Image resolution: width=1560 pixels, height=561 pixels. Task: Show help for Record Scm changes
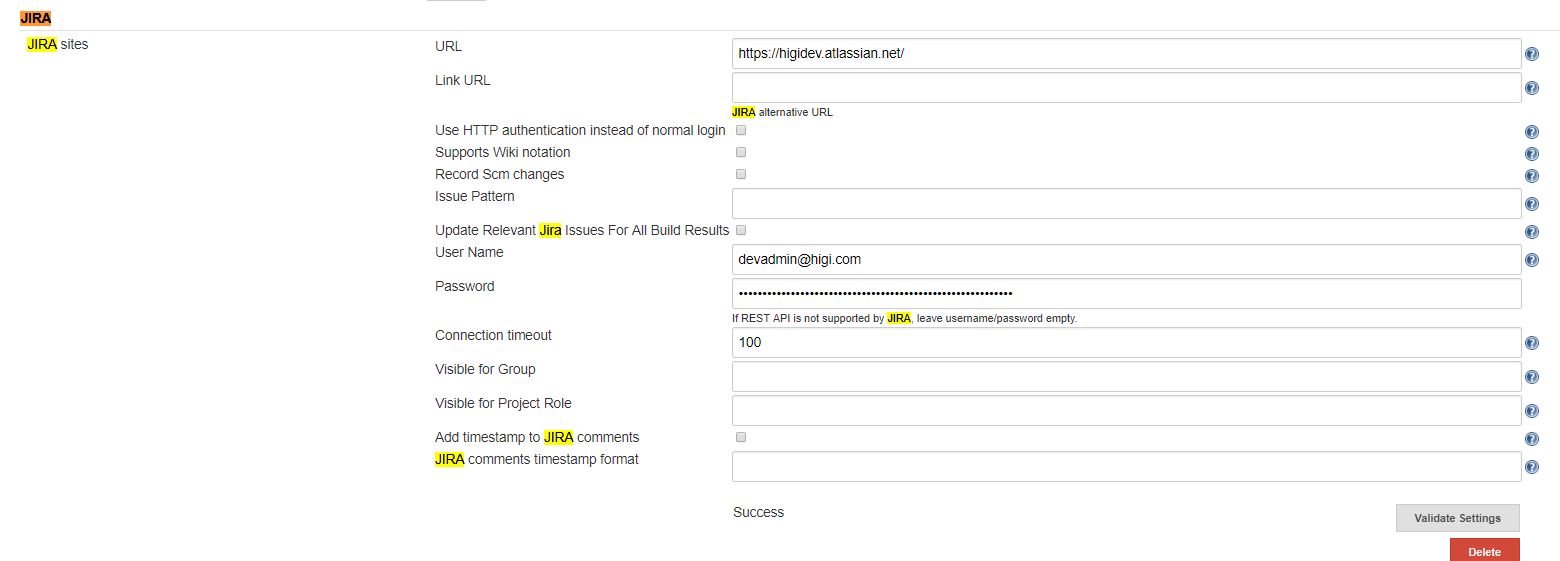1531,176
